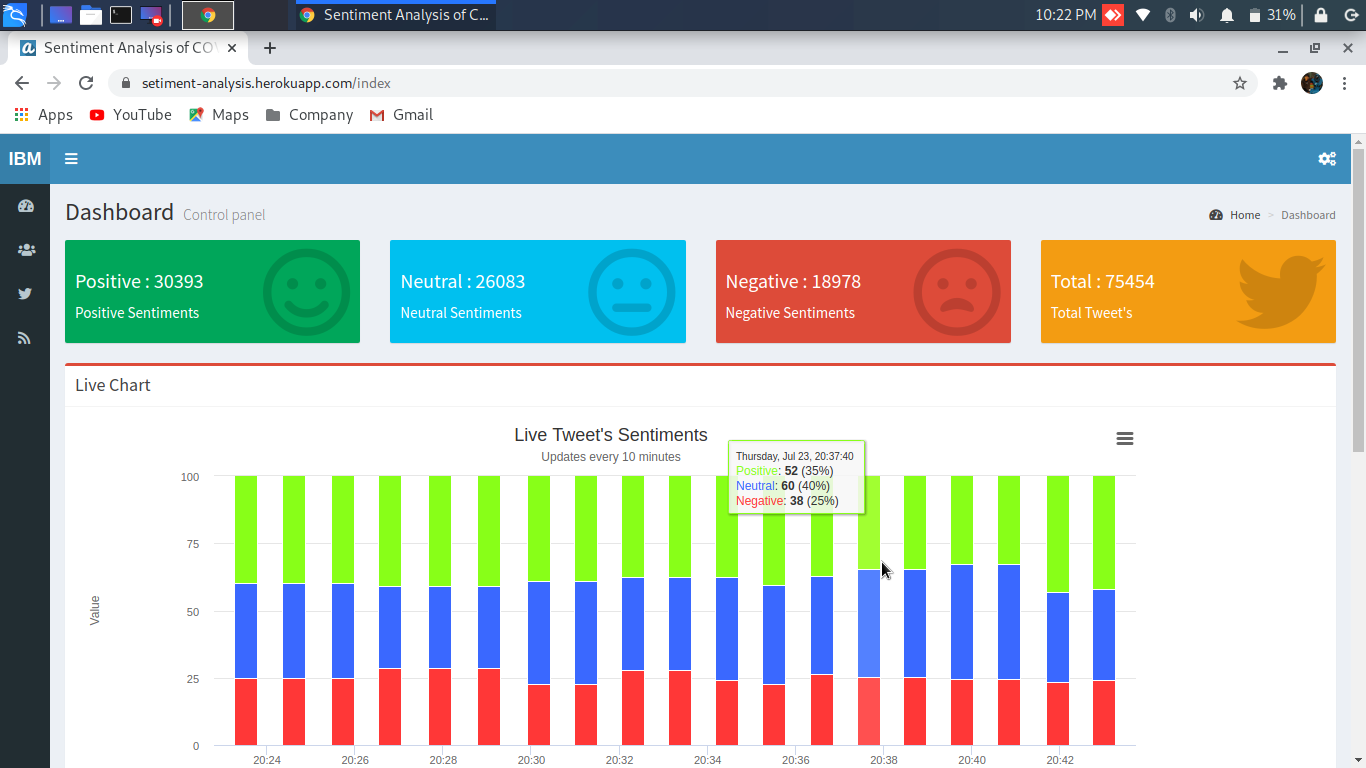Open the Chrome profile avatar

pyautogui.click(x=1312, y=83)
